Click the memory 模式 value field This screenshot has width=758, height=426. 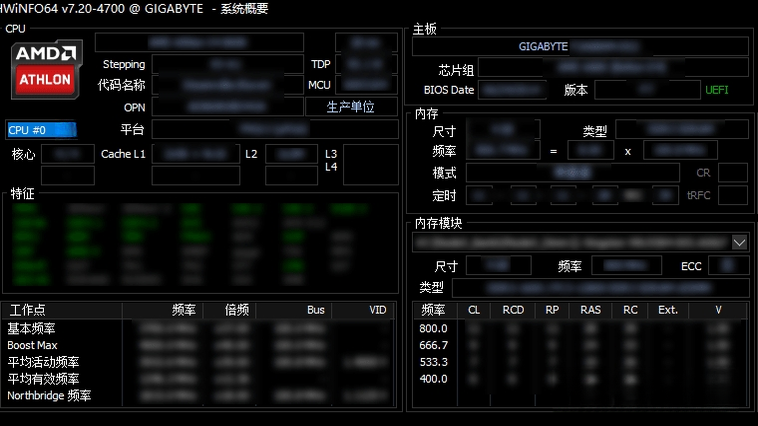[x=573, y=173]
